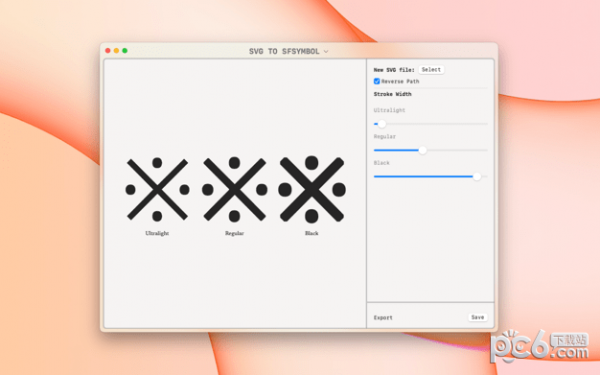Select the Ultralight symbol preview
The image size is (600, 375).
[157, 189]
